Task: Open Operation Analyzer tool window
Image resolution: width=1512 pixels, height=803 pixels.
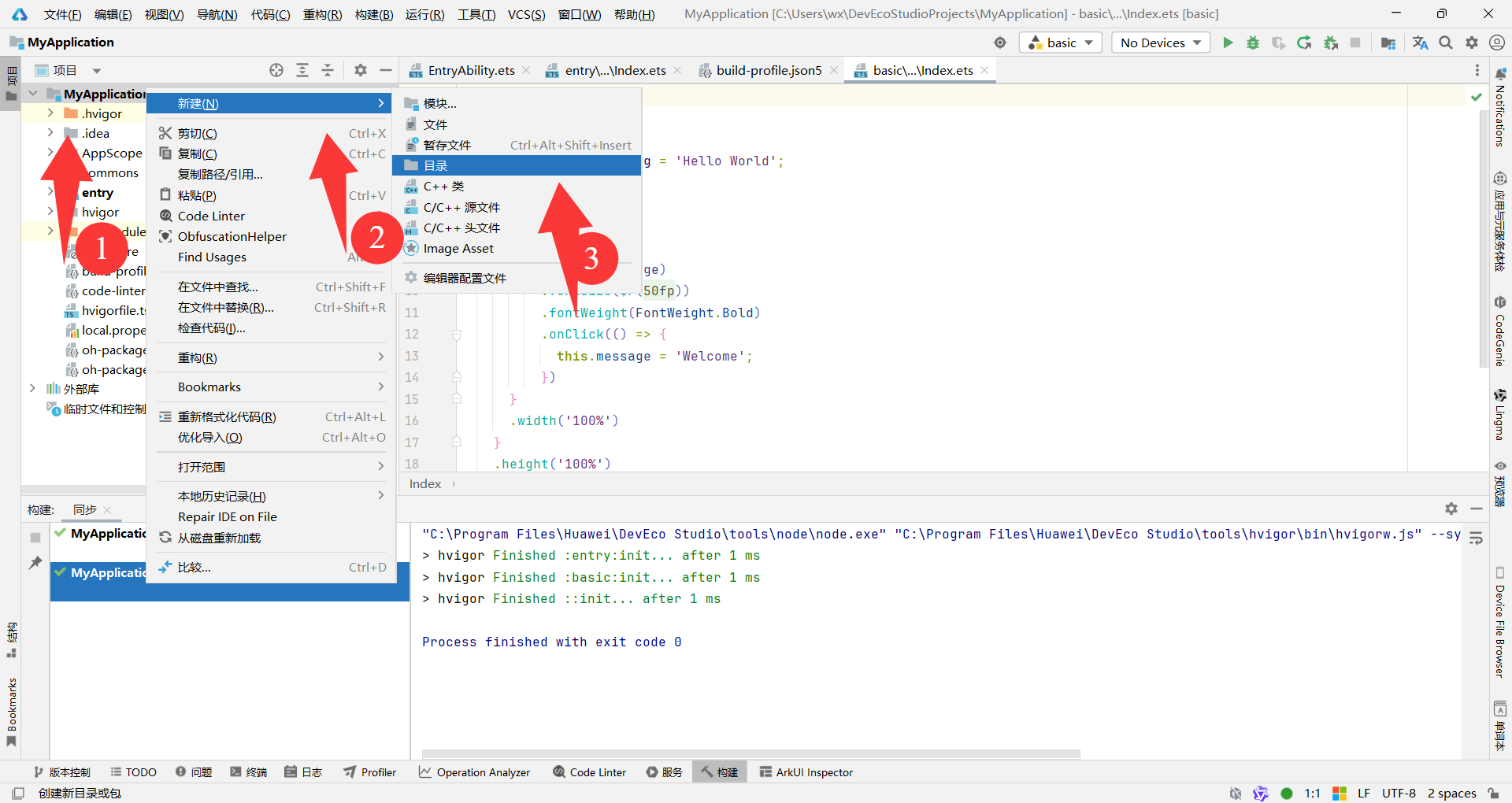Action: tap(475, 772)
